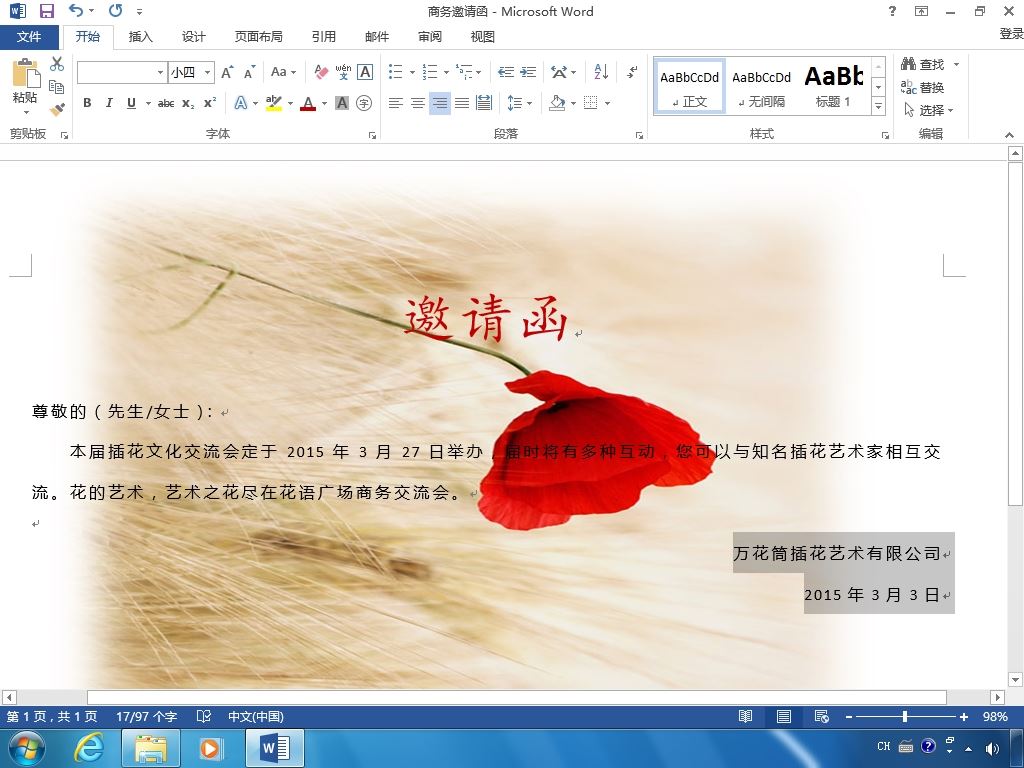
Task: Align the paragraph to the left
Action: pos(395,103)
